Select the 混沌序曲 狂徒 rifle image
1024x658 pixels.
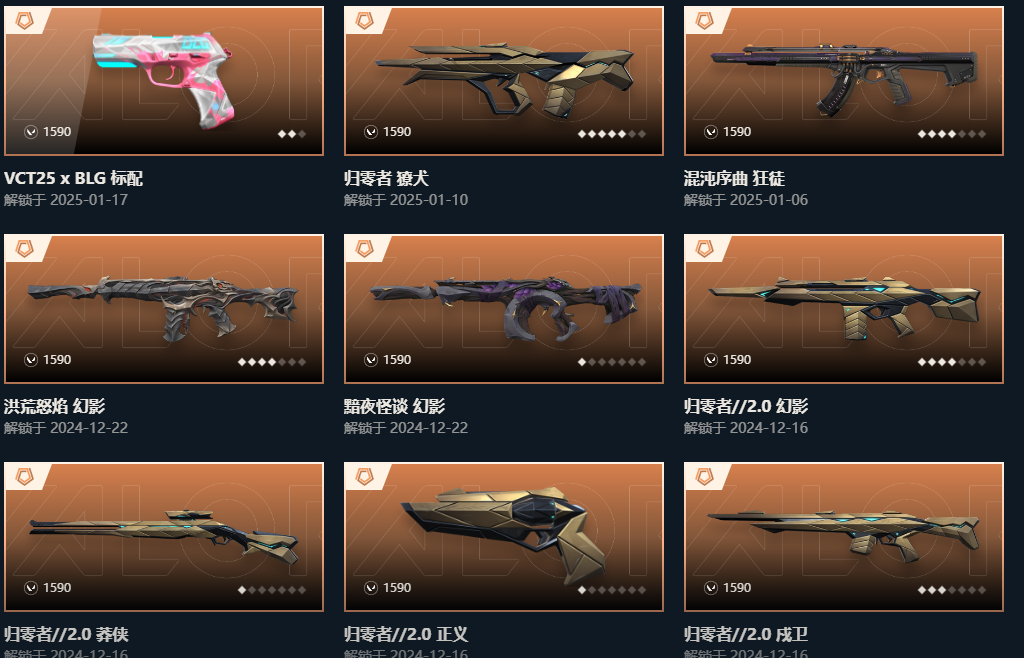844,81
